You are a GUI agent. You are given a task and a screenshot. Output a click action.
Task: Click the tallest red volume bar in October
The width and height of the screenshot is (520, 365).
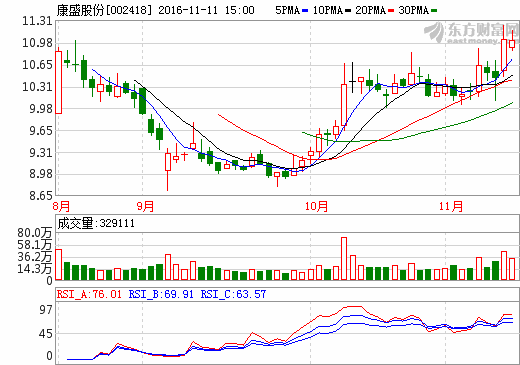tap(344, 259)
